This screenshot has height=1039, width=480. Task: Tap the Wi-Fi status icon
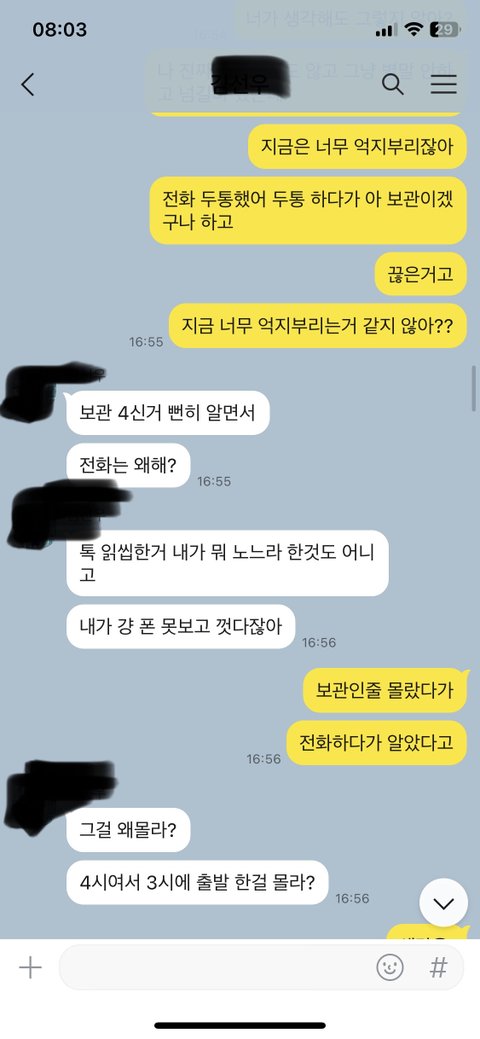point(414,30)
